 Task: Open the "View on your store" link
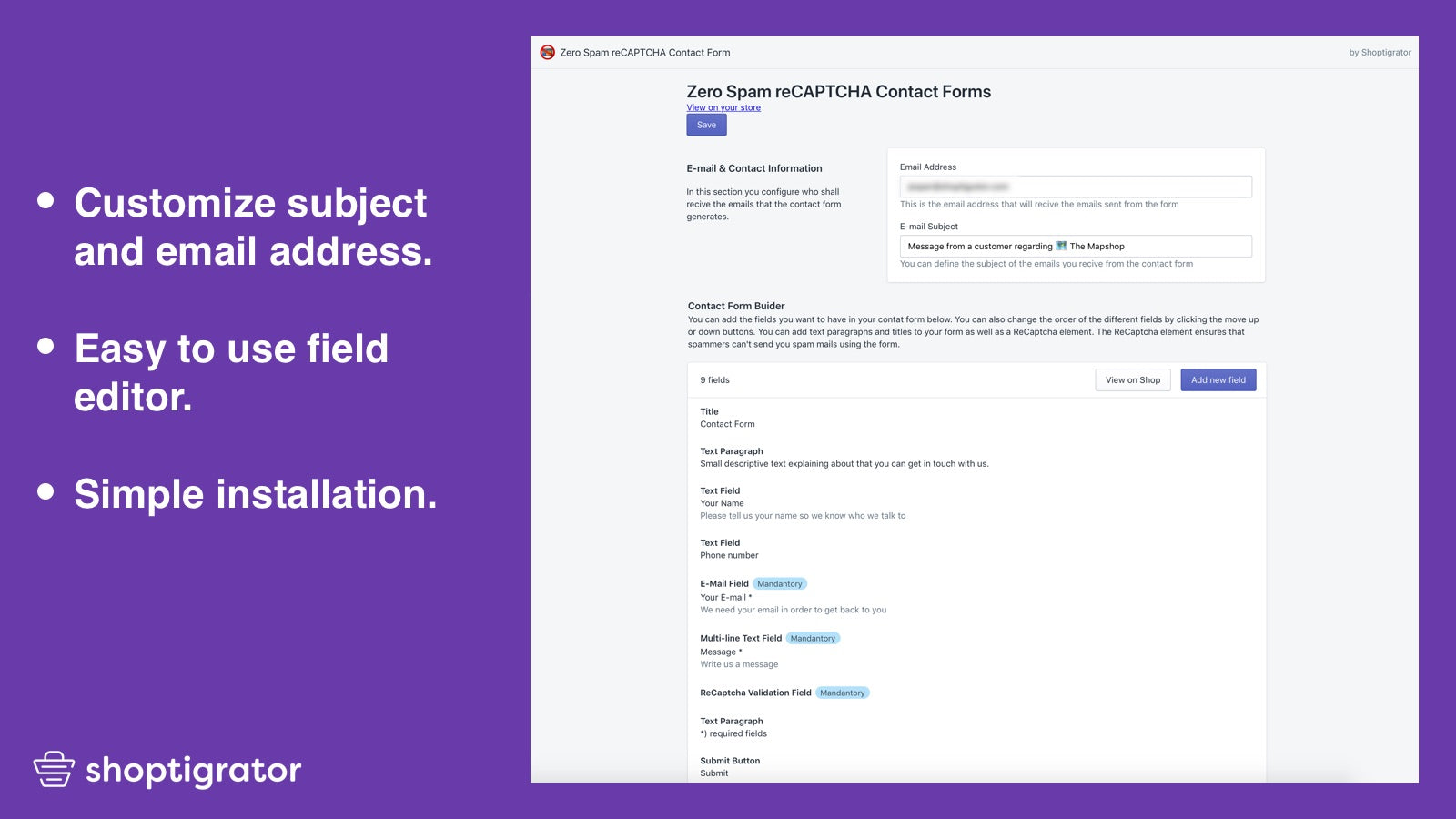point(723,107)
